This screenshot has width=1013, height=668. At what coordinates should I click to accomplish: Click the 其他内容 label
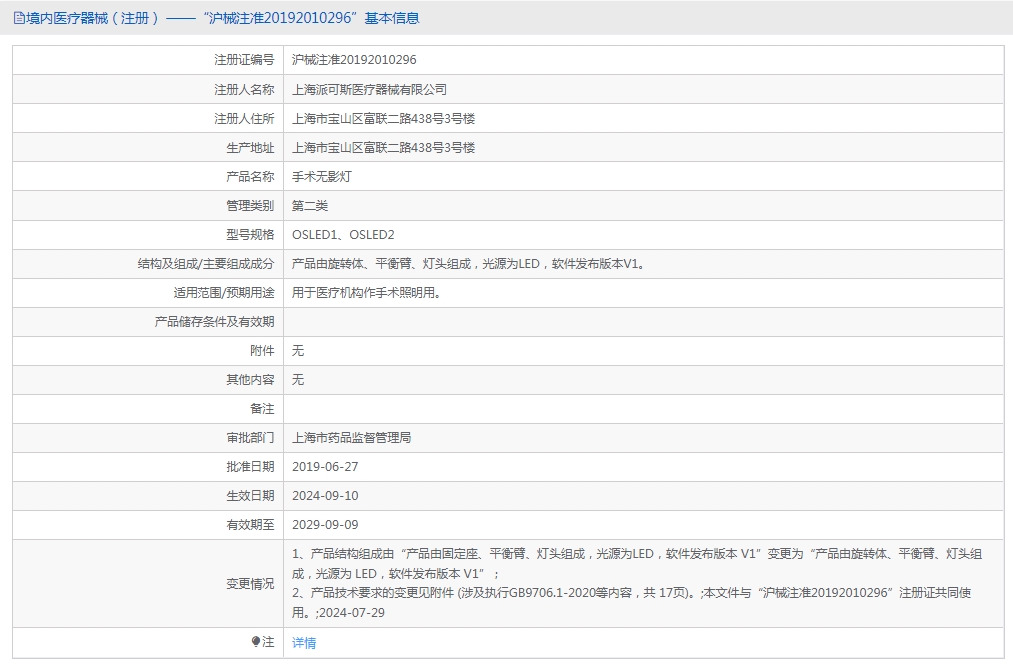pyautogui.click(x=250, y=380)
